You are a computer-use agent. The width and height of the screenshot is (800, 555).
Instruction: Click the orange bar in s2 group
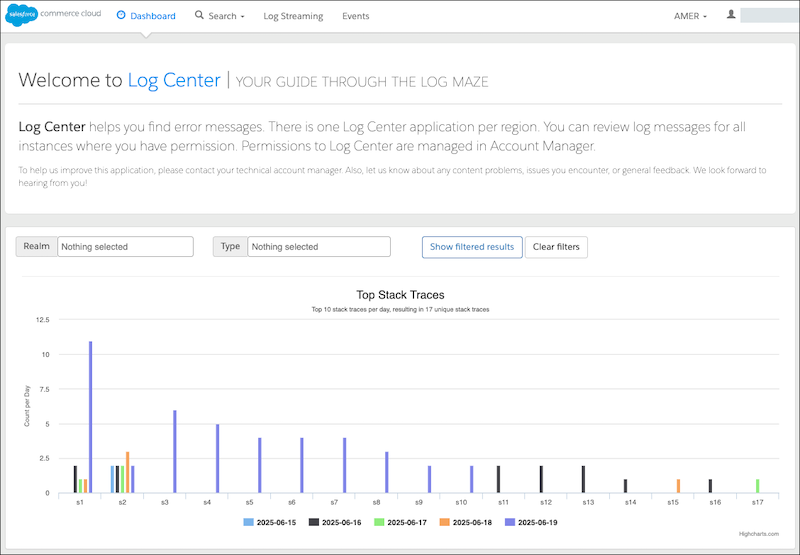[128, 472]
